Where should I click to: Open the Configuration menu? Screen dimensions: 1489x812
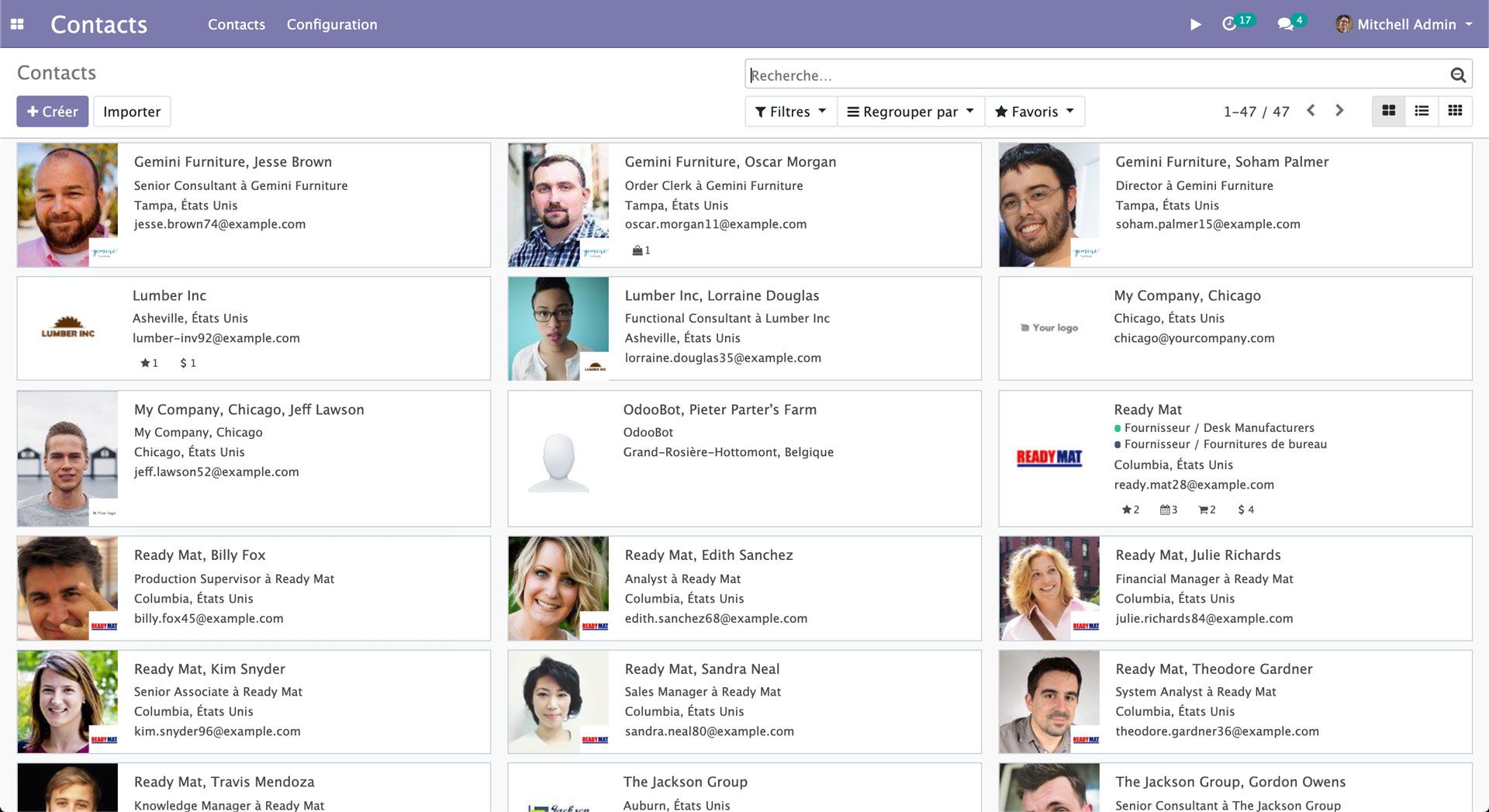click(331, 24)
